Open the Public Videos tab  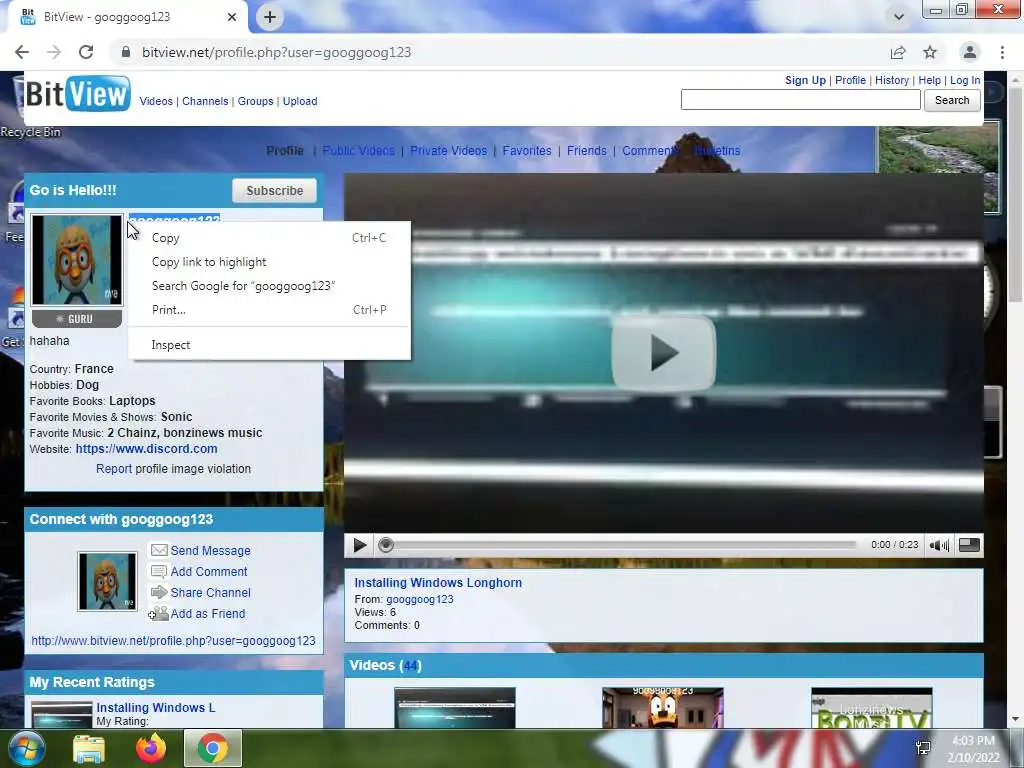click(x=359, y=151)
